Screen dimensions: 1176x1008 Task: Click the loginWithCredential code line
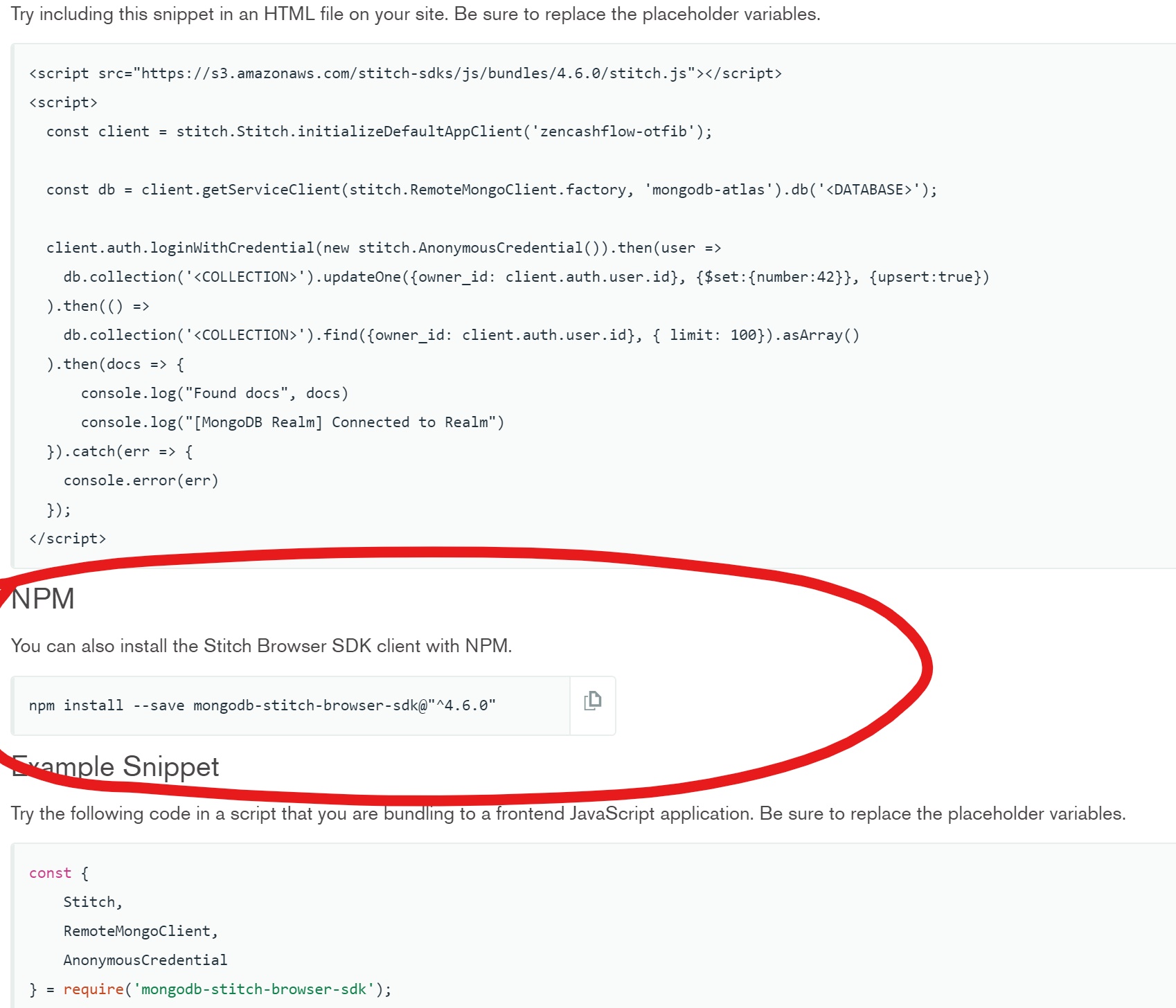coord(383,248)
